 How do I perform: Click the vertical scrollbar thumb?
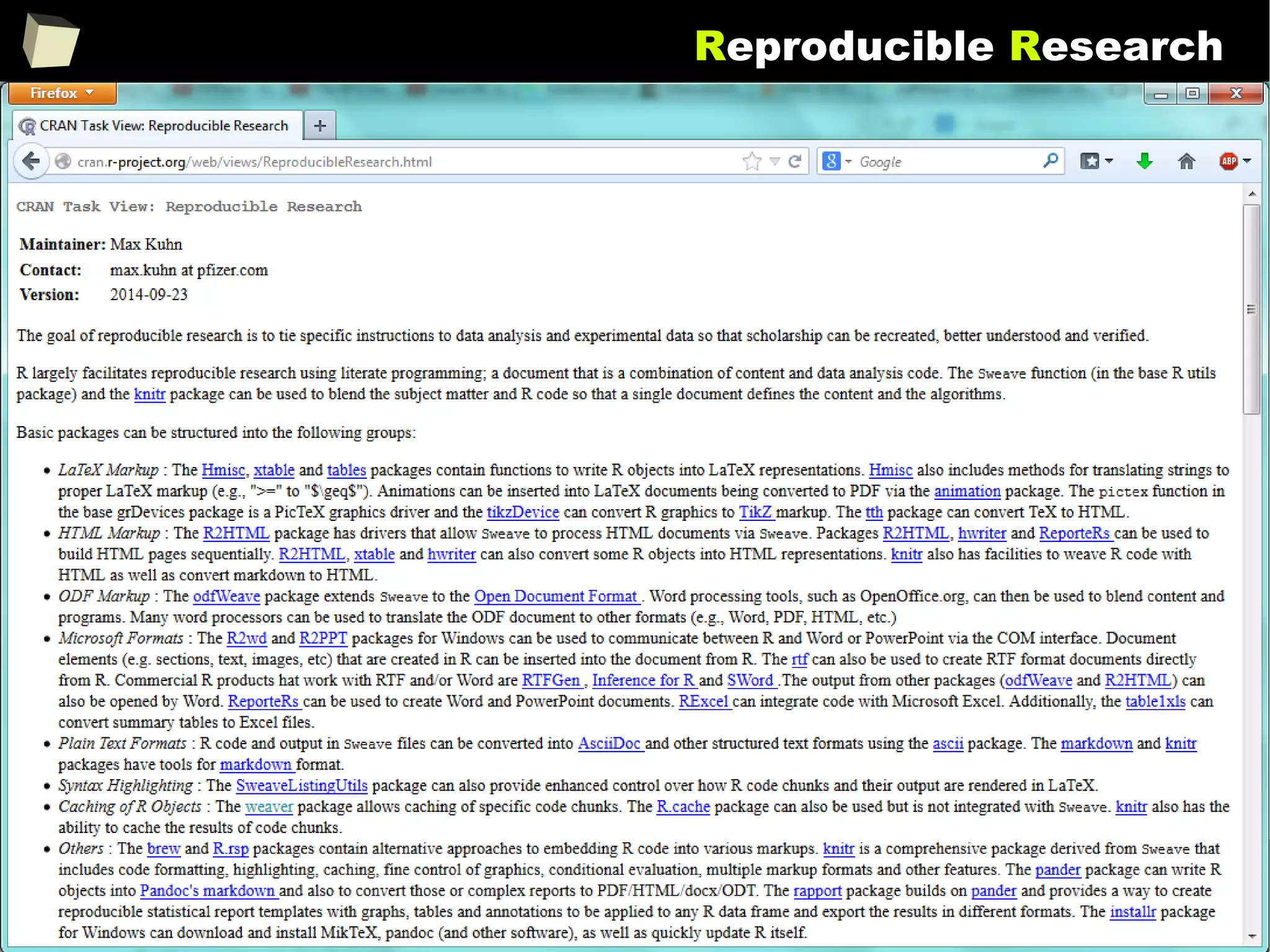(1252, 309)
